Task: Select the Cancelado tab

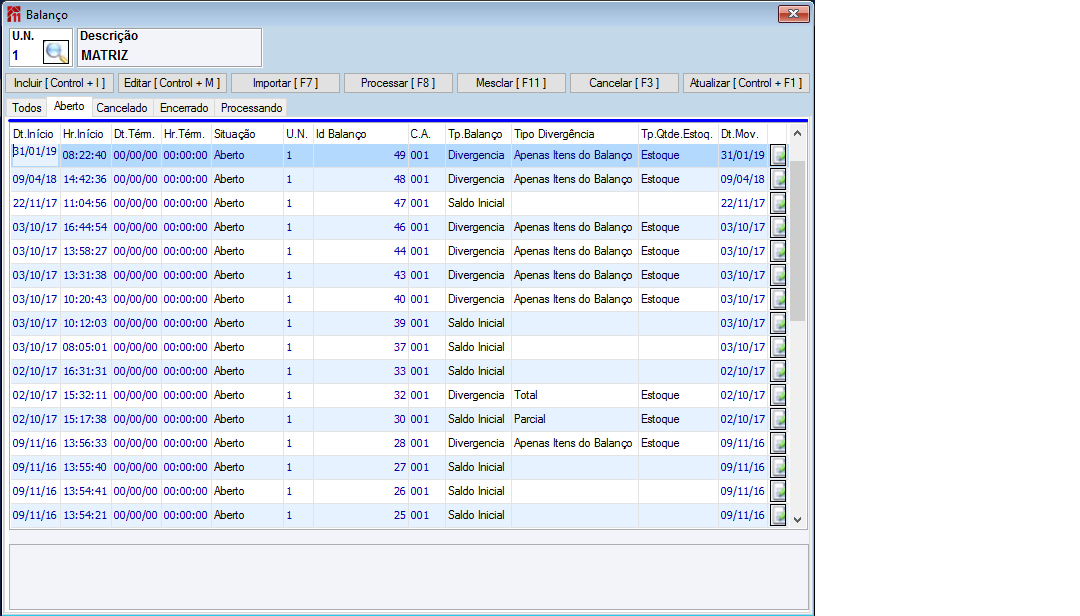Action: [122, 108]
